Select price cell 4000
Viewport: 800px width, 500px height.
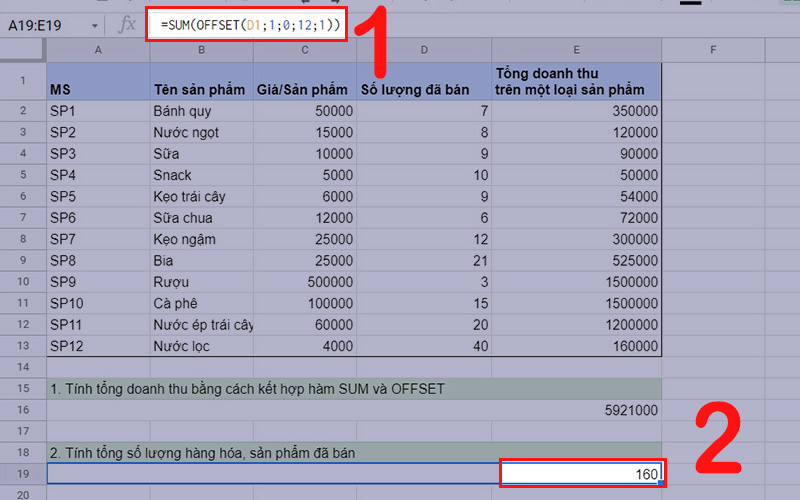point(305,346)
